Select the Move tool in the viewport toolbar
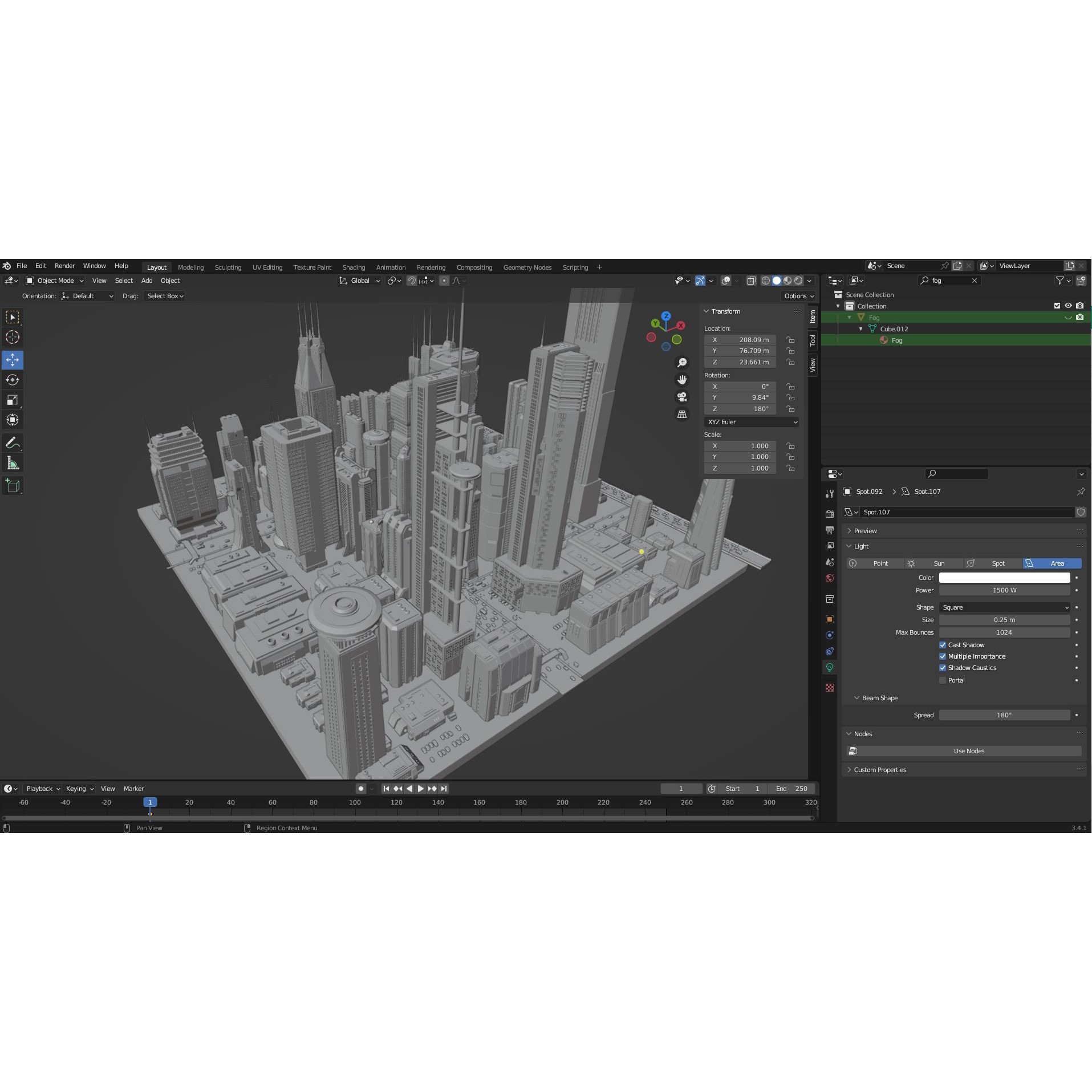The height and width of the screenshot is (1092, 1092). (x=12, y=359)
